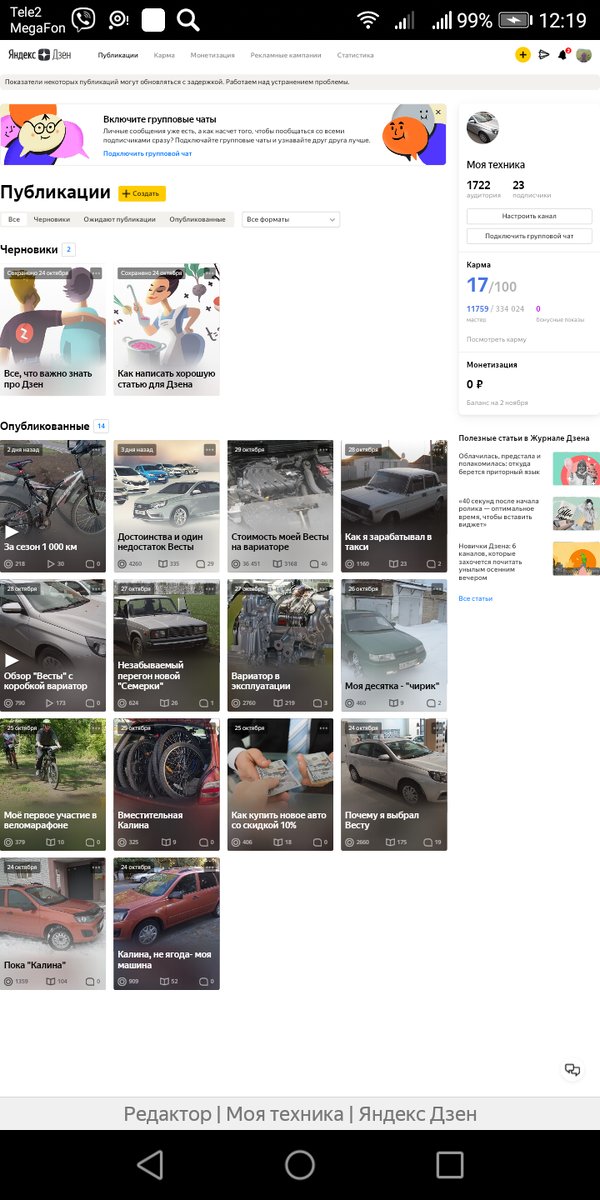Click 'Подключить групповой чат' link in banner
The width and height of the screenshot is (600, 1200).
tap(147, 154)
